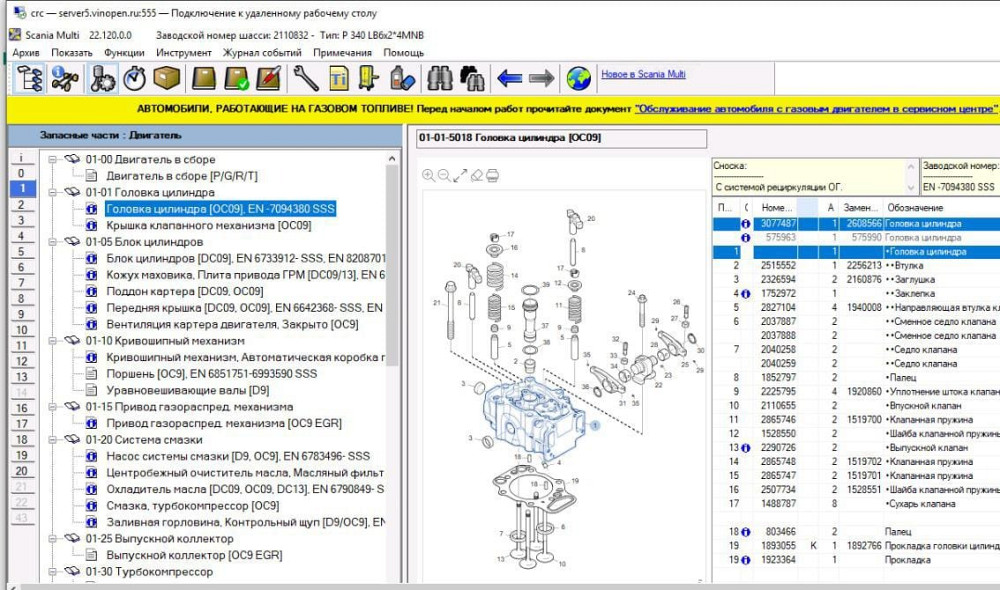Screen dimensions: 1000x590
Task: Click the cardboard box package icon
Action: tap(166, 78)
